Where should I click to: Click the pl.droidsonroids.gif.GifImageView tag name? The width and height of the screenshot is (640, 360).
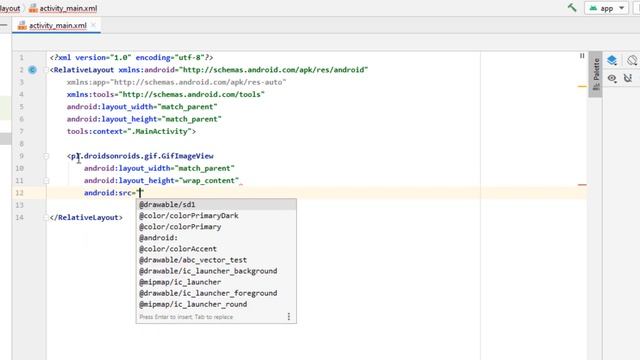tap(142, 156)
